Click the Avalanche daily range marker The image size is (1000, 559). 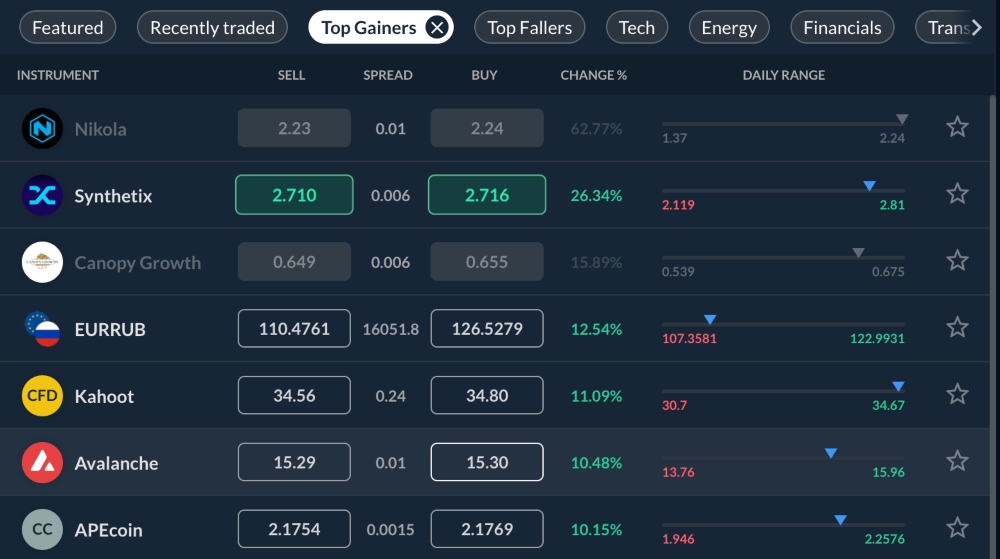point(830,453)
